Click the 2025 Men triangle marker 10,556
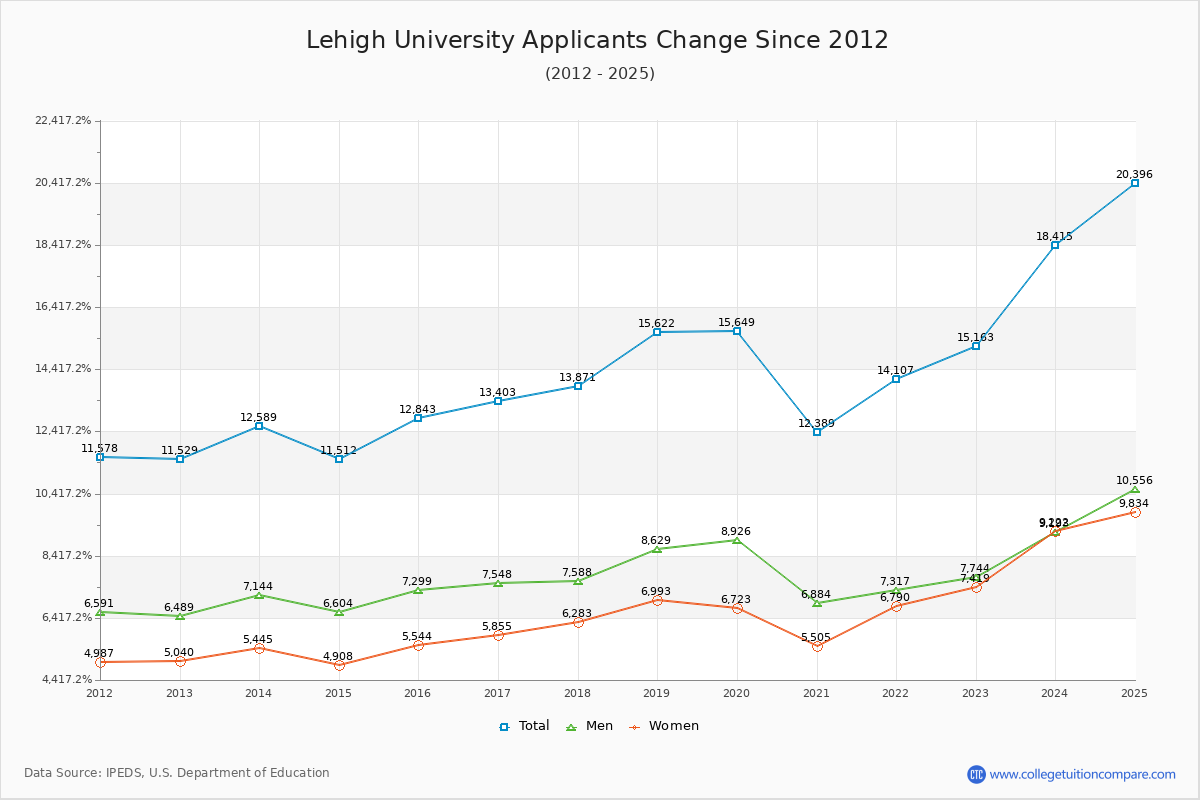 click(x=1135, y=489)
